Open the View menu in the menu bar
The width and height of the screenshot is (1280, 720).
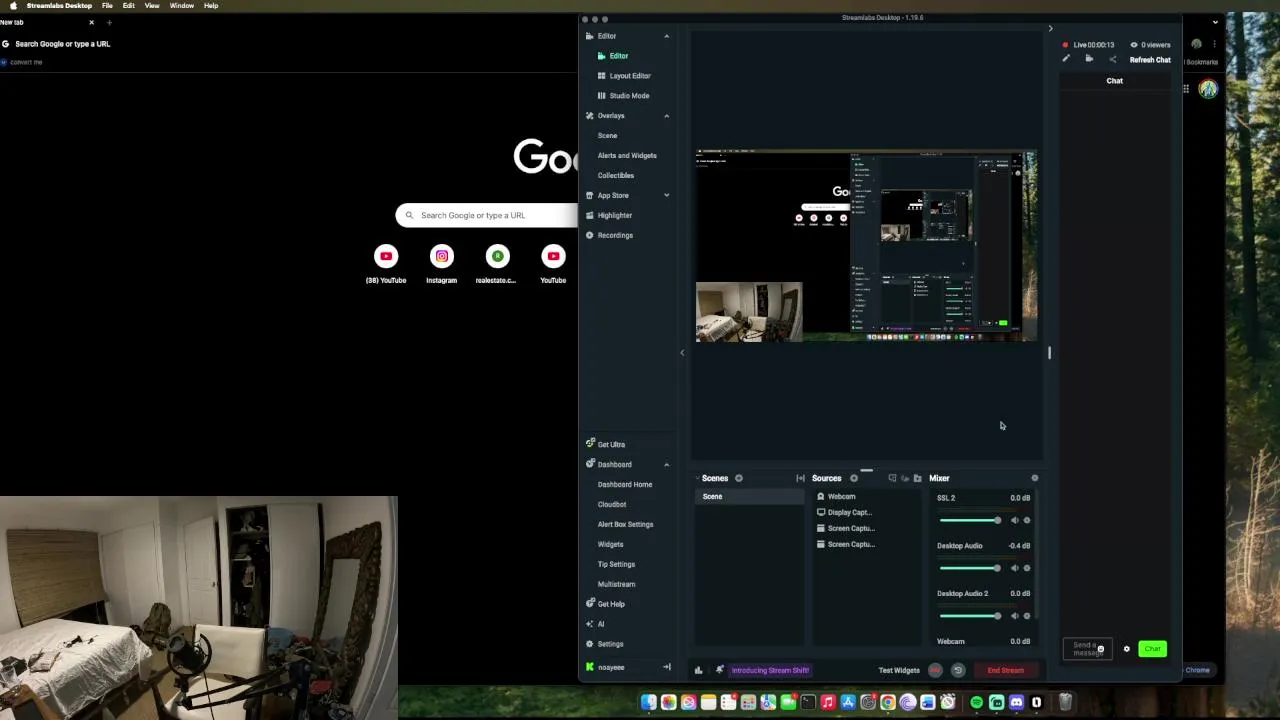[x=152, y=6]
